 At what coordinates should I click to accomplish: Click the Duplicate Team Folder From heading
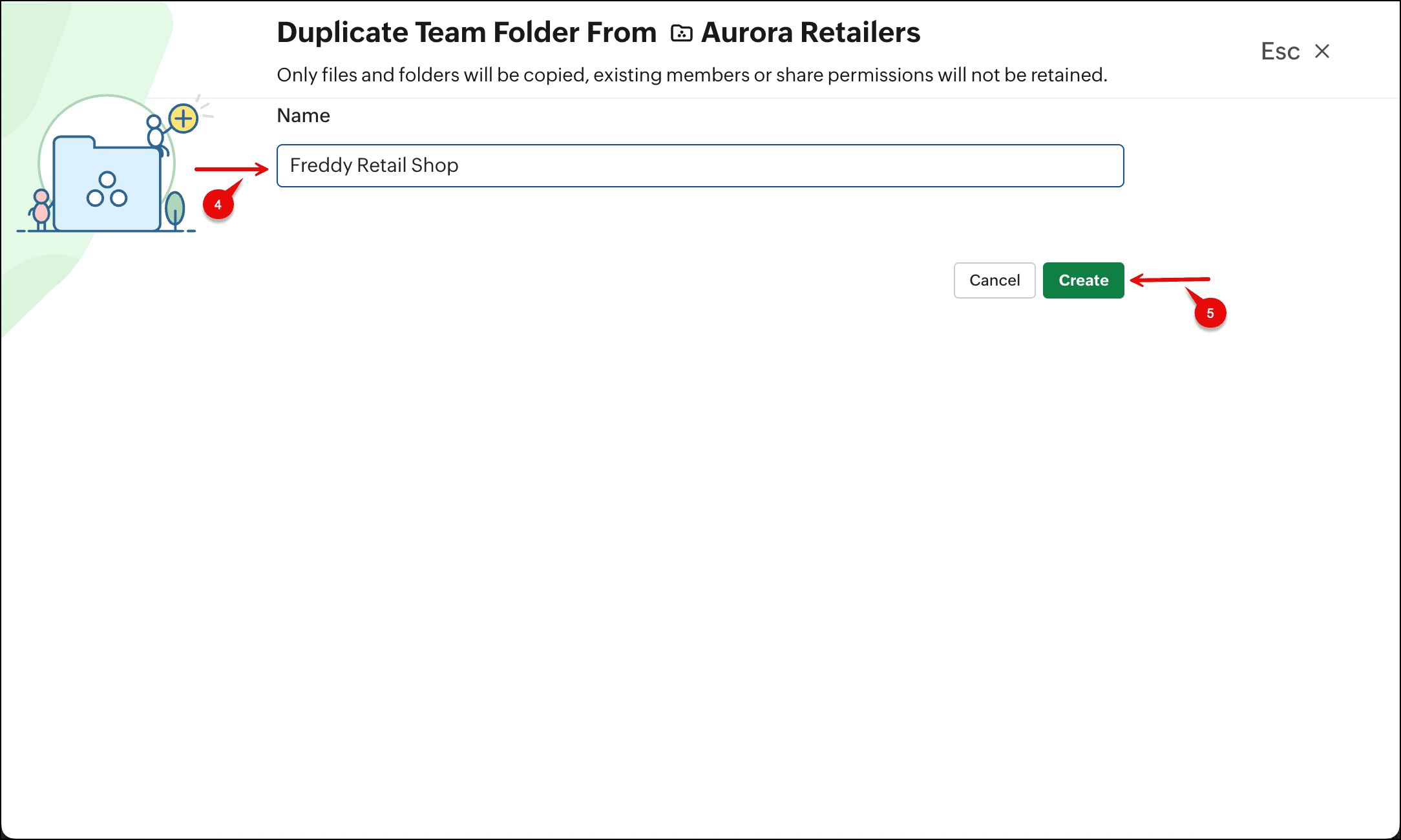click(467, 32)
